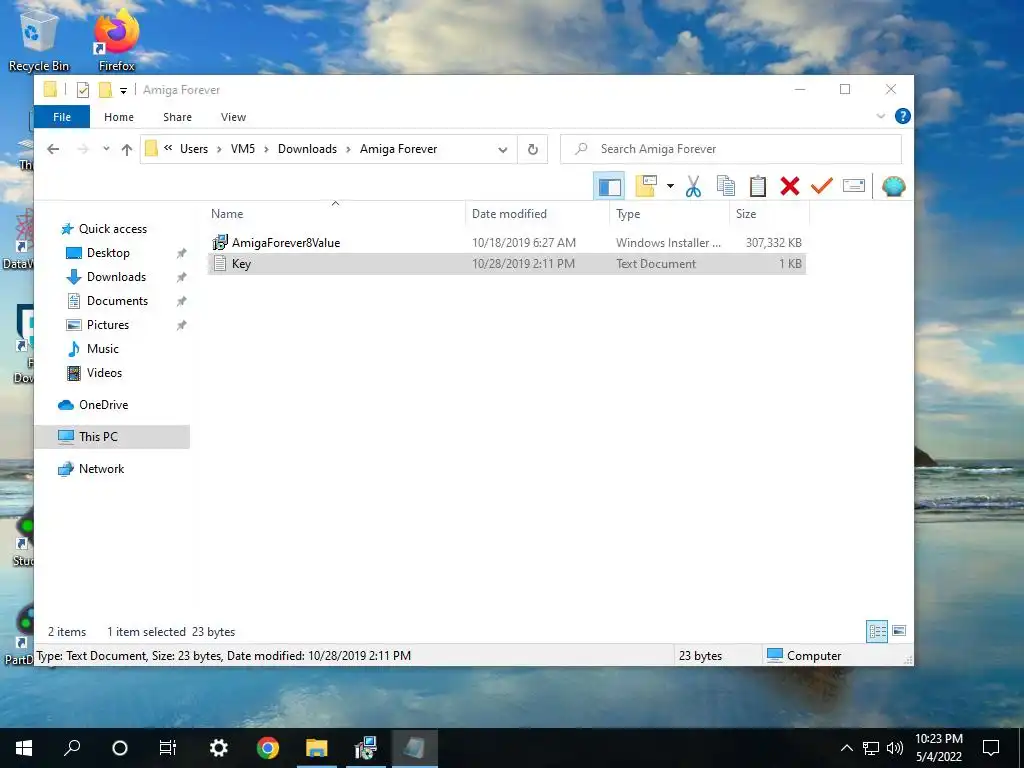Open Cortana circle on taskbar
Screen dimensions: 1024x768
coord(120,748)
